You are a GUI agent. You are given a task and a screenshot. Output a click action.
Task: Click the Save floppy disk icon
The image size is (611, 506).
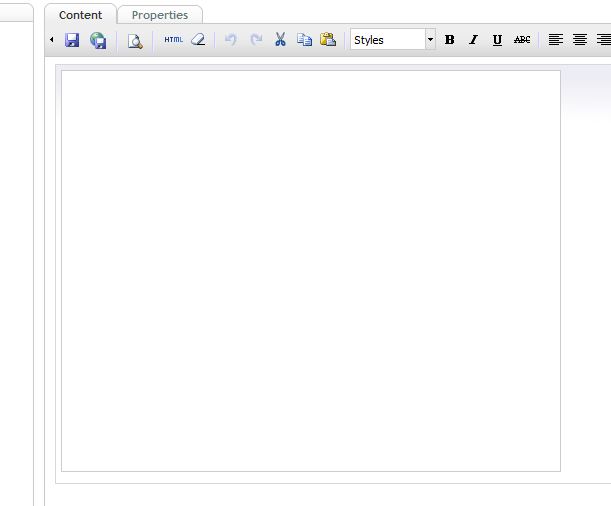[x=72, y=40]
